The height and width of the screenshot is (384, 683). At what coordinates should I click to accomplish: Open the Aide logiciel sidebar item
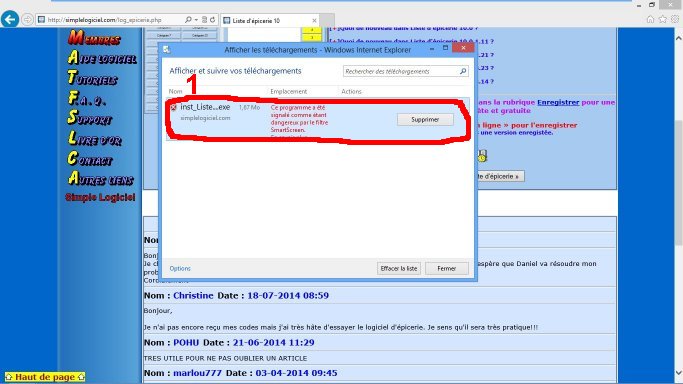(102, 57)
